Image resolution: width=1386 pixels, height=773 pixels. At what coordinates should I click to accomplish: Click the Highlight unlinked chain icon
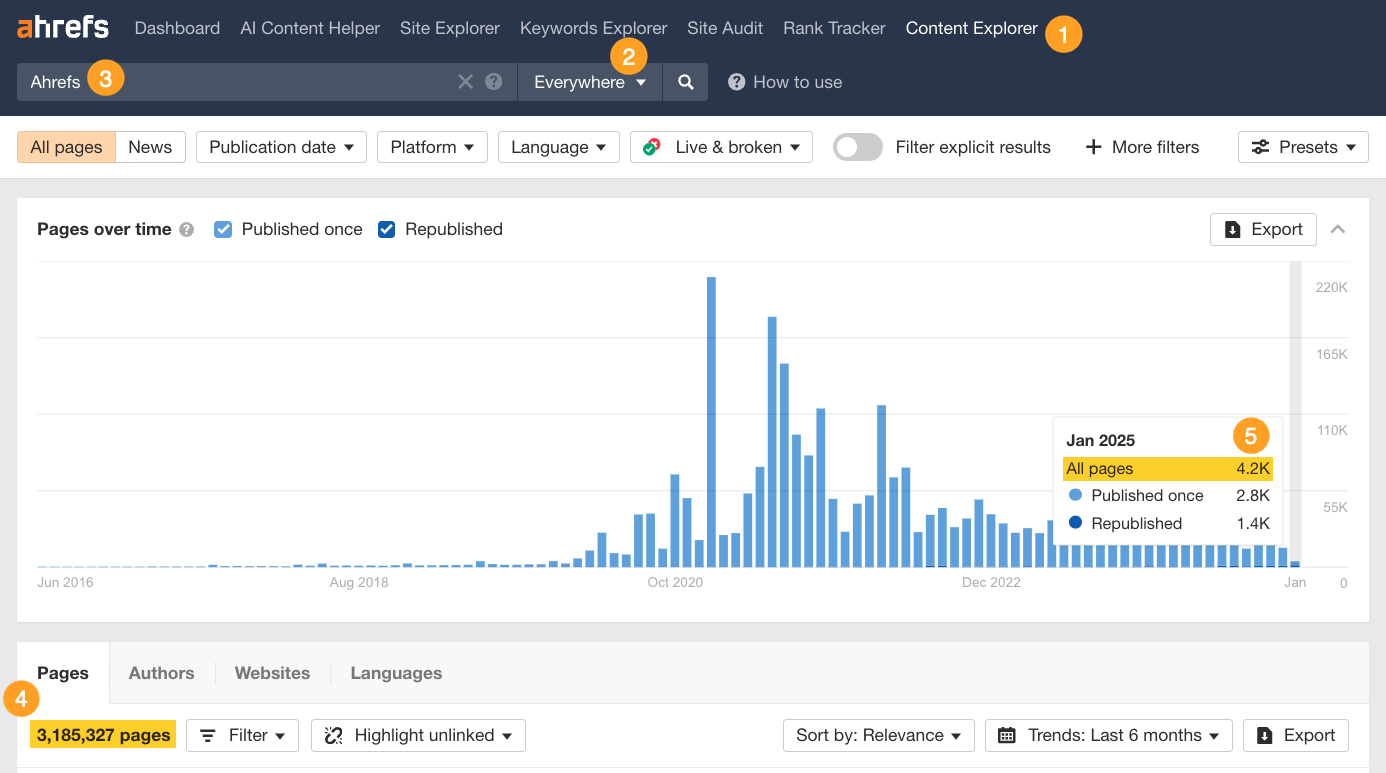pos(332,735)
